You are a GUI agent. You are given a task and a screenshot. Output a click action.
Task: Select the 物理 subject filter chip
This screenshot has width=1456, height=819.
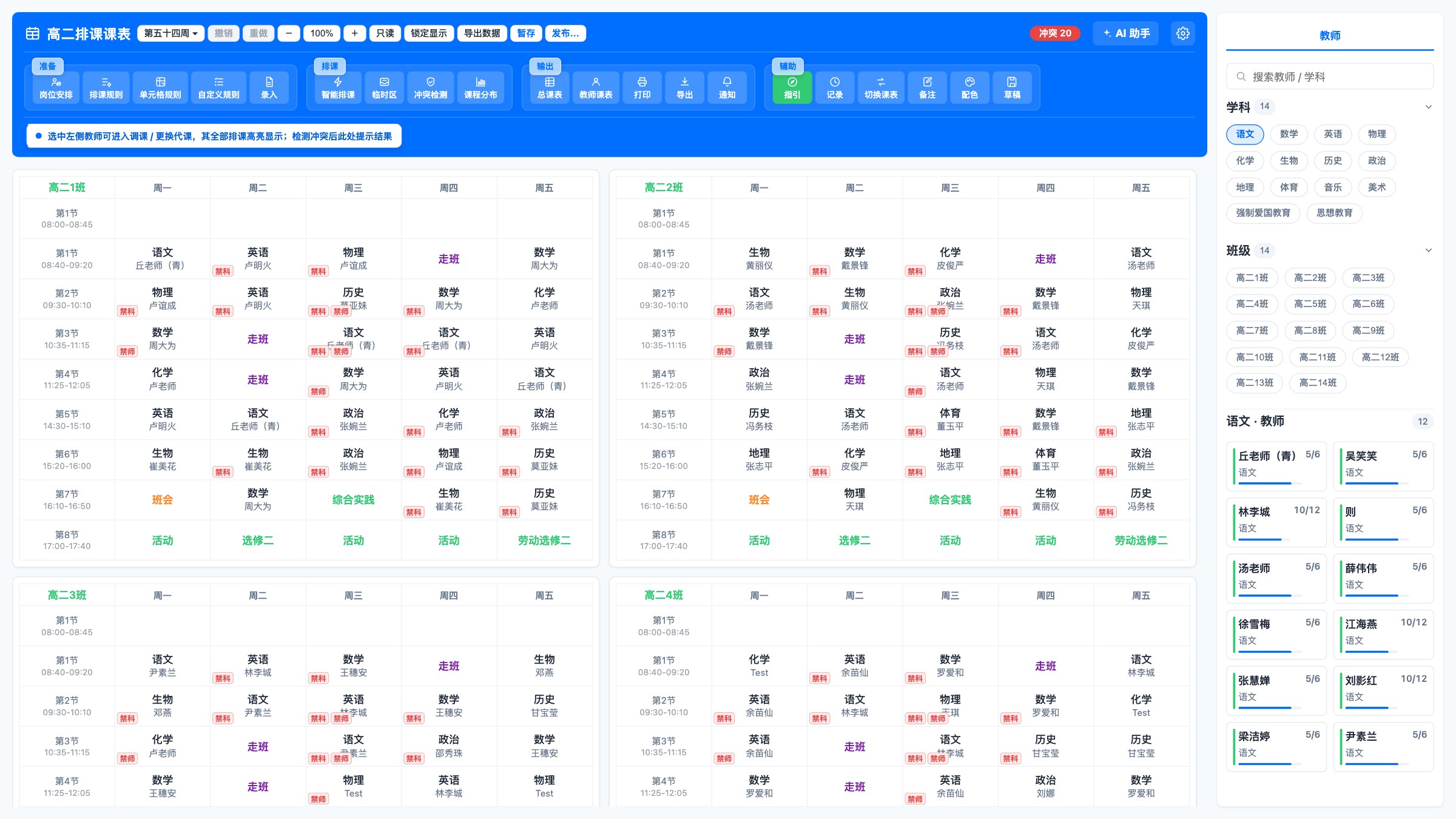pyautogui.click(x=1377, y=134)
